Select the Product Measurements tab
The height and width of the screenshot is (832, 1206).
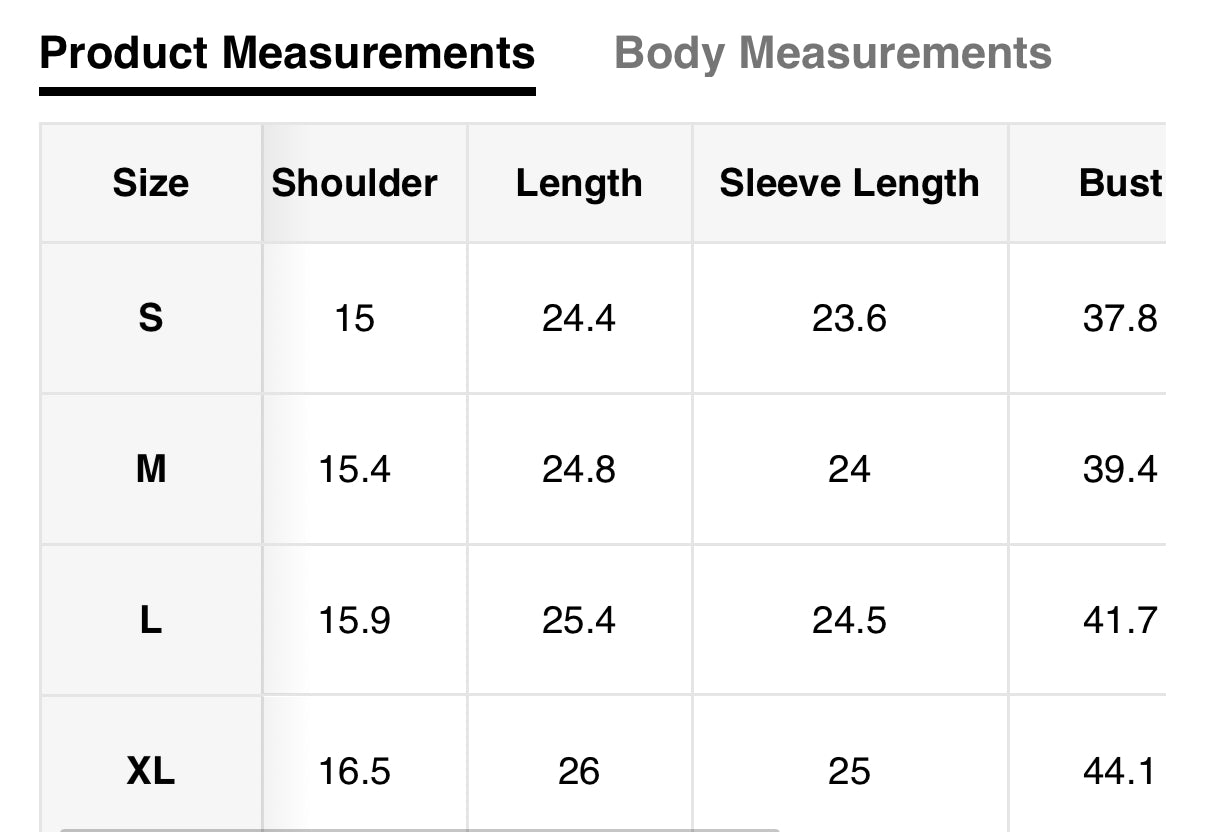[x=287, y=53]
